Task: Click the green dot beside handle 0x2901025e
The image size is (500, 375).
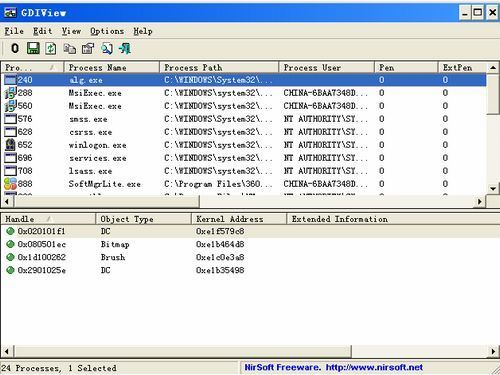Action: (10, 270)
